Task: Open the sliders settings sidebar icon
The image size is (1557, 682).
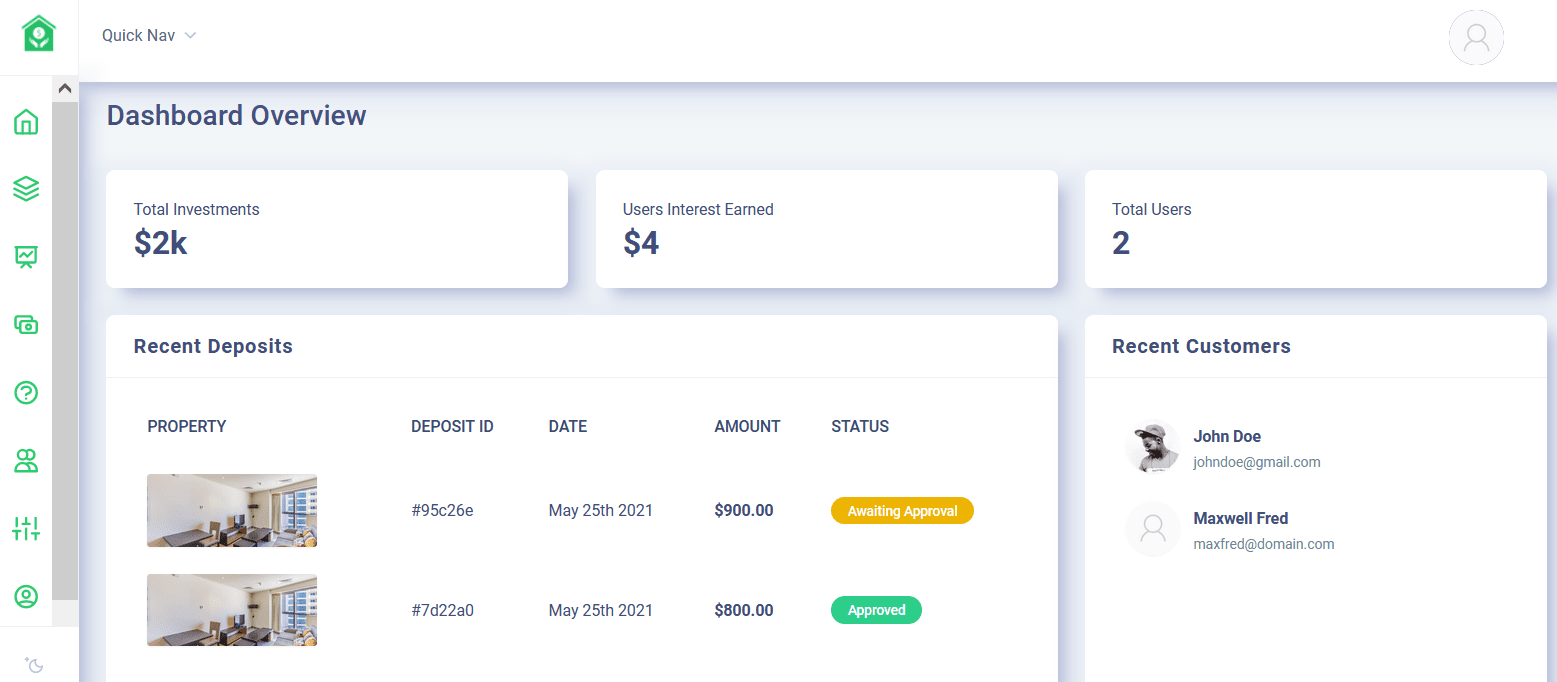Action: 26,528
